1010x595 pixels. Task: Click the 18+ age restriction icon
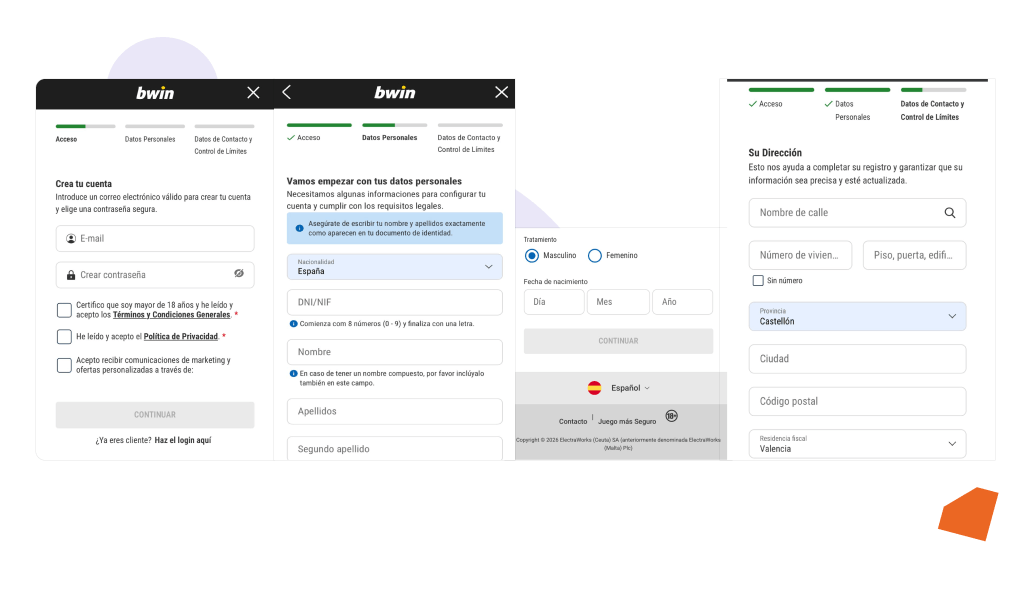(671, 416)
